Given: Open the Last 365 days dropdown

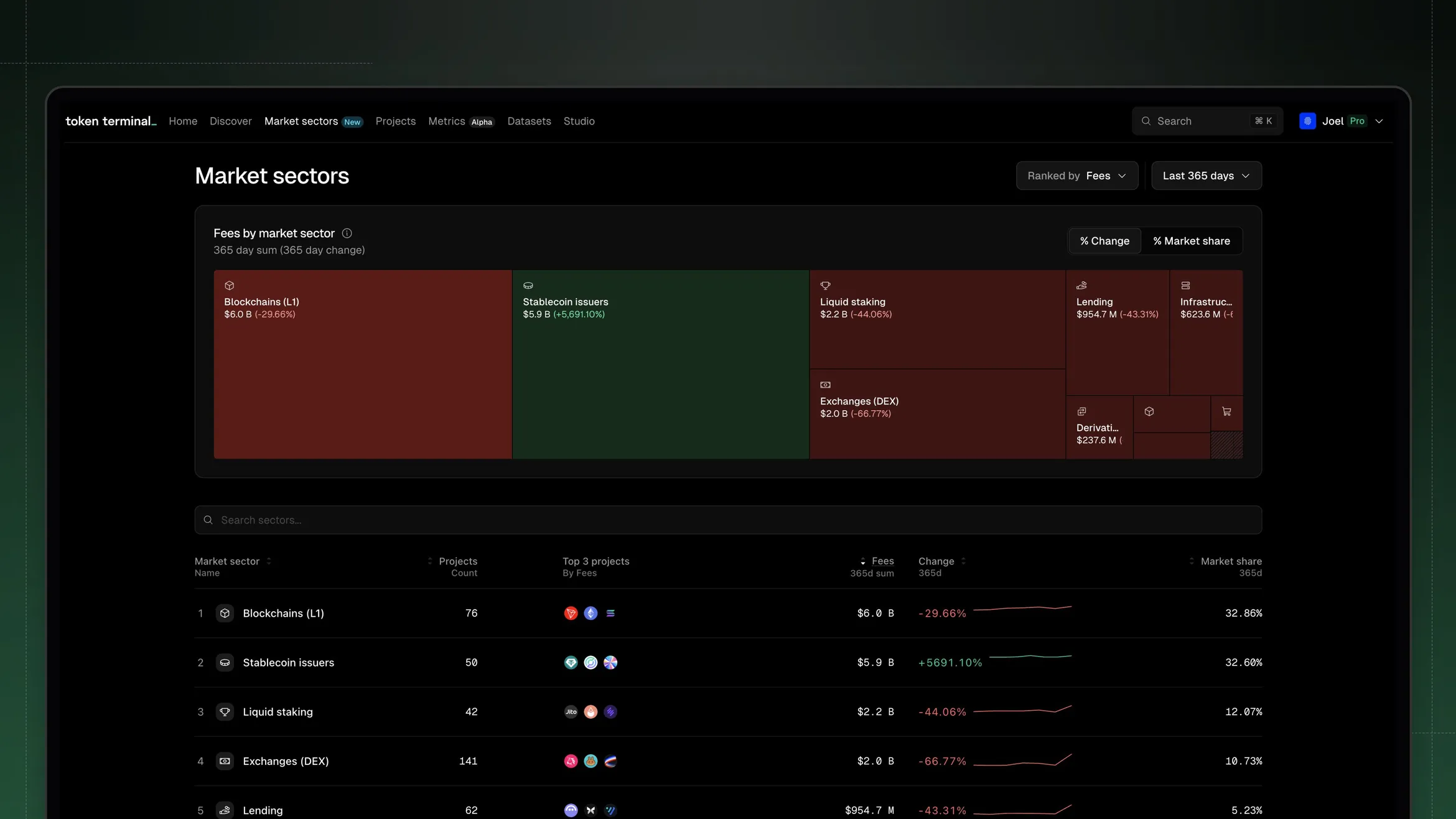Looking at the screenshot, I should (1206, 175).
